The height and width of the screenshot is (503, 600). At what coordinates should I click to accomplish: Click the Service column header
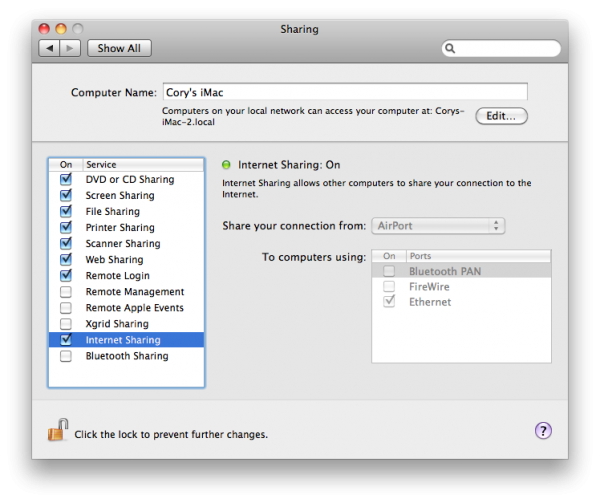click(x=140, y=164)
